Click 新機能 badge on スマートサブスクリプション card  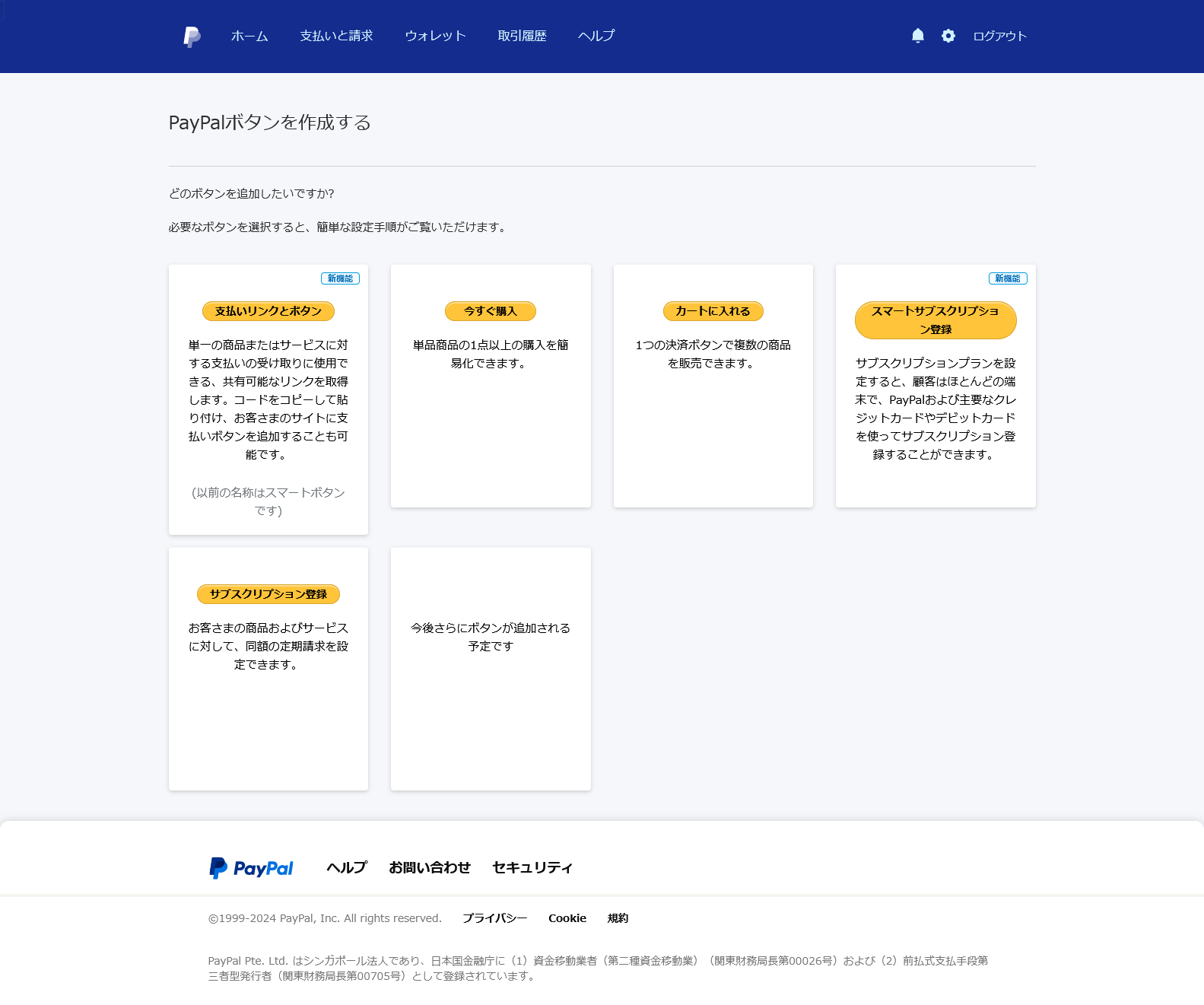coord(1008,278)
